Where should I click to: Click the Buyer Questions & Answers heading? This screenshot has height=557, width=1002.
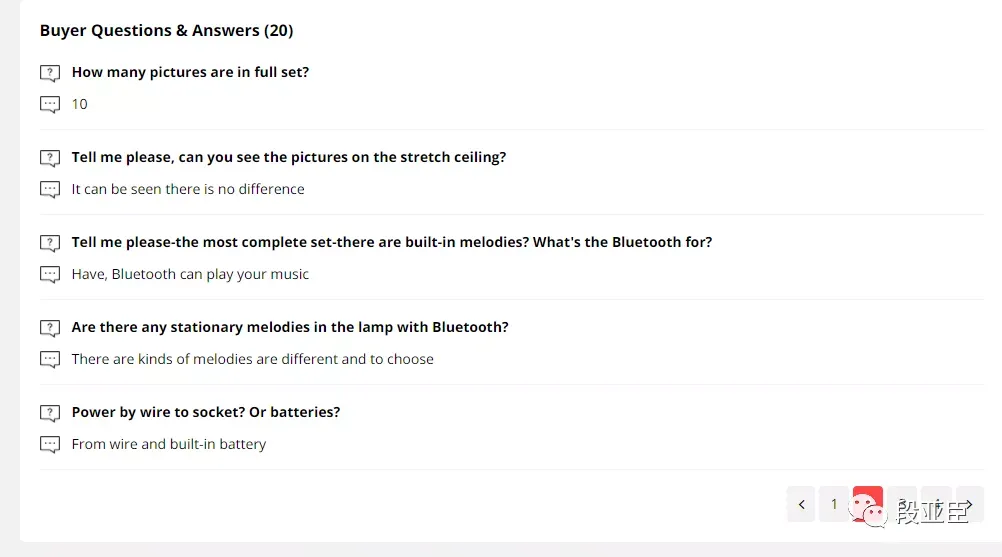click(167, 31)
